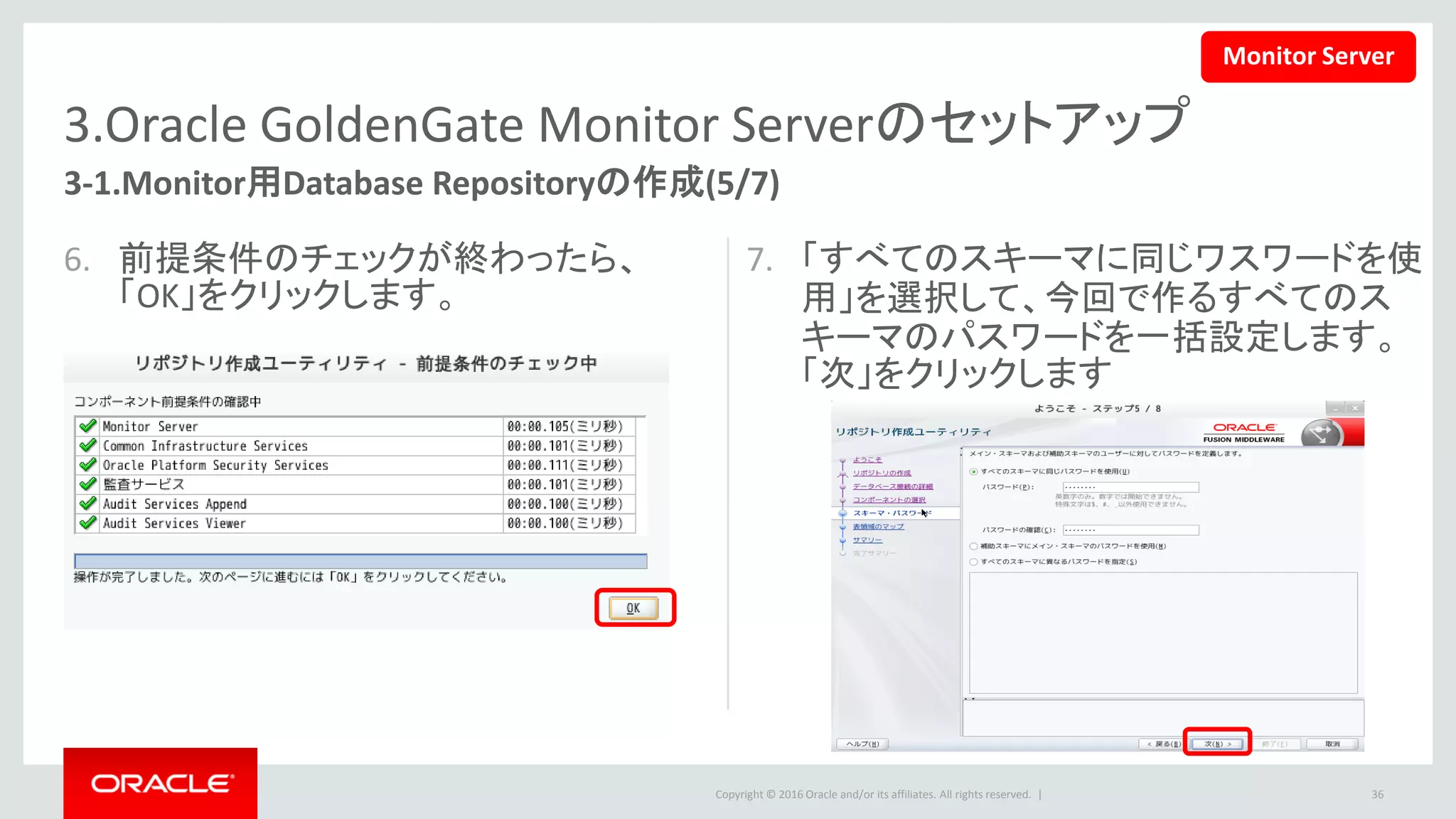Select すべてのスキーマに異なるパスワードを指定 radio option
The image size is (1456, 819).
pos(973,562)
